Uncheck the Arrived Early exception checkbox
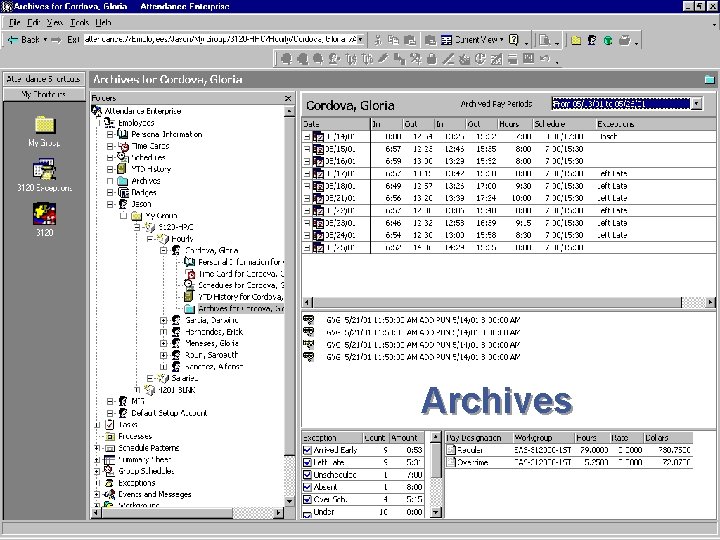Screen dimensions: 720x540 coord(307,450)
